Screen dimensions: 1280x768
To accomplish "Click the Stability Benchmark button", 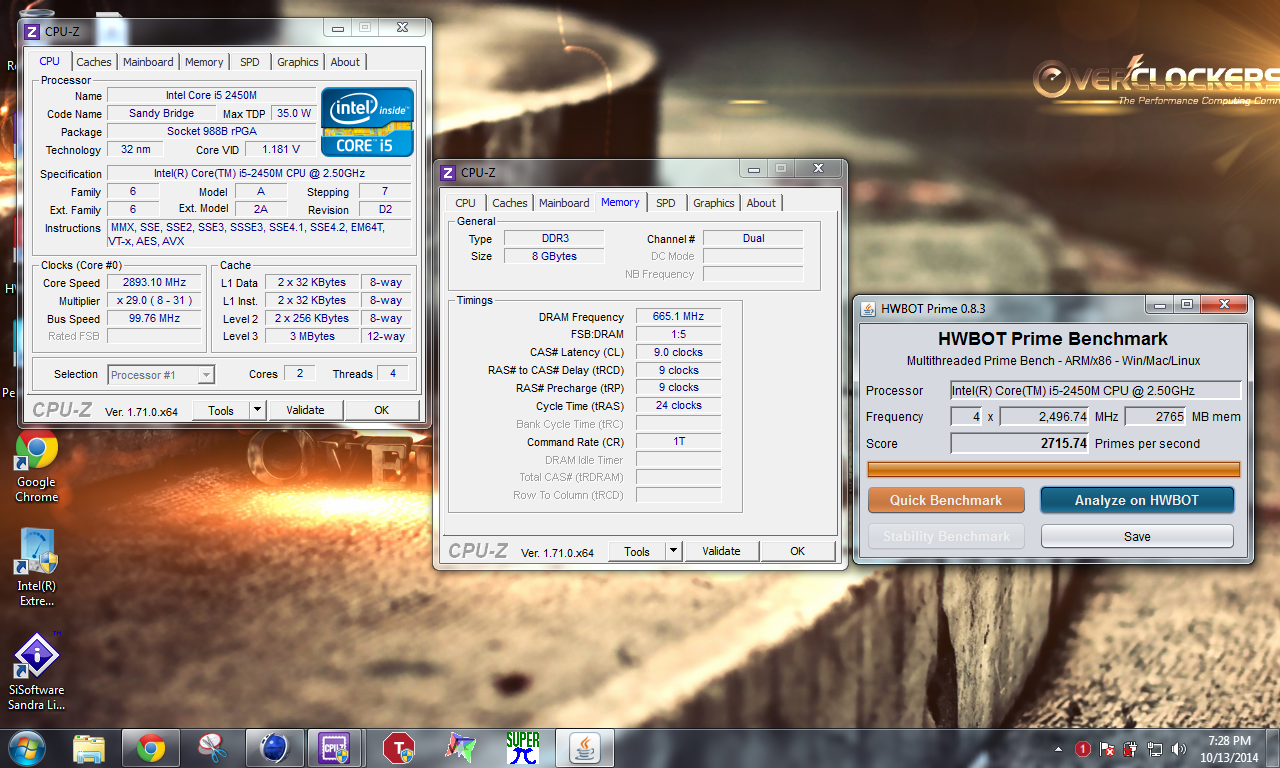I will (x=946, y=536).
